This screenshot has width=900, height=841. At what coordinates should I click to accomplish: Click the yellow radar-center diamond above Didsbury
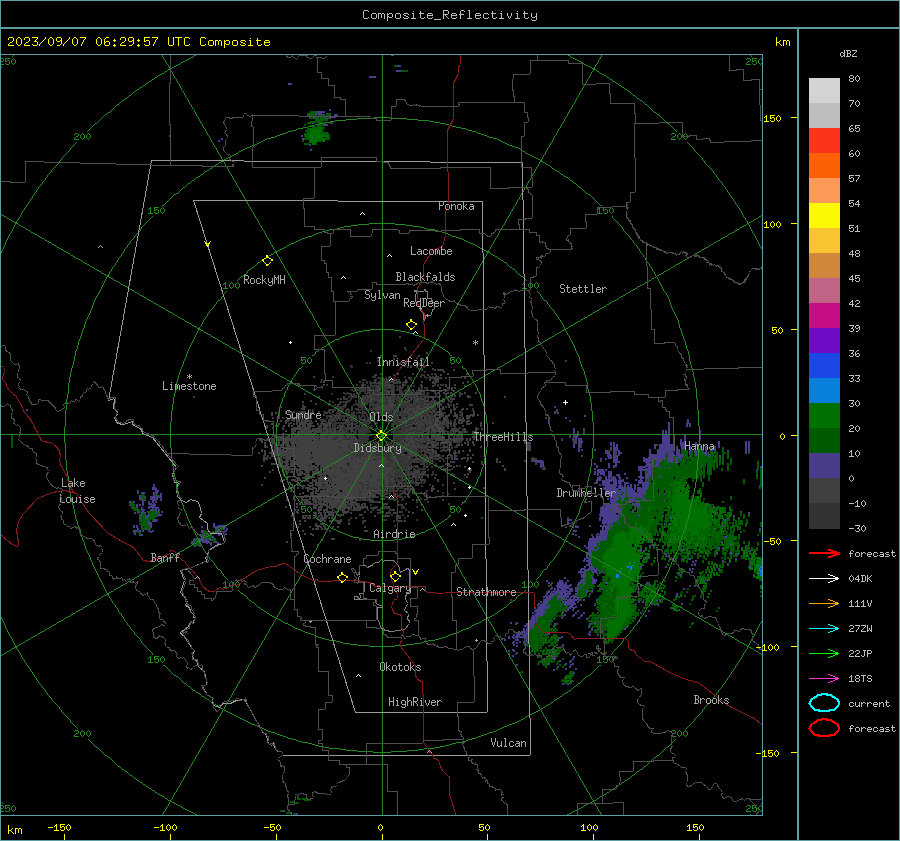click(x=381, y=436)
